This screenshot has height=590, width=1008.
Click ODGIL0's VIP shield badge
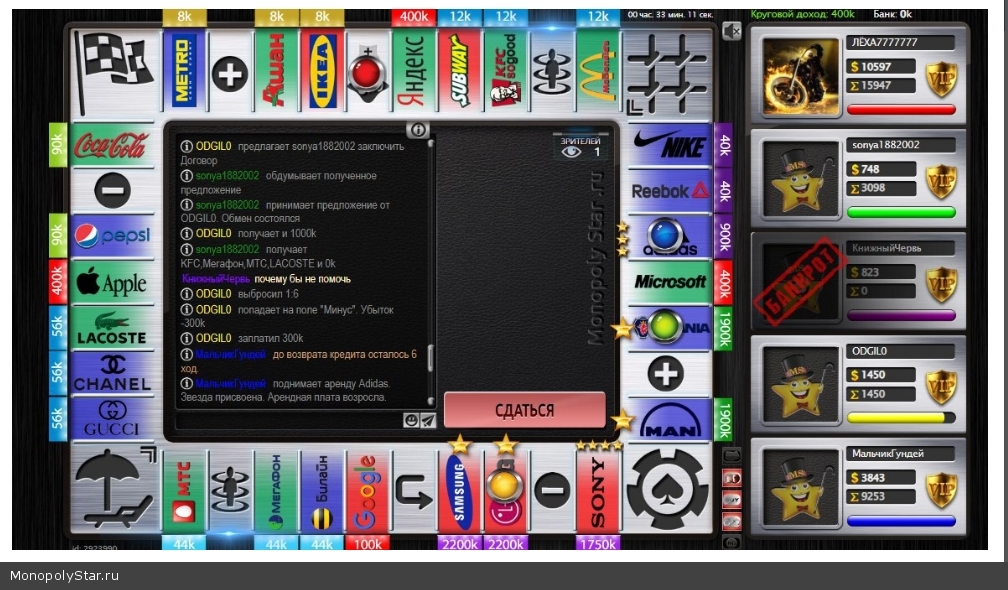pyautogui.click(x=941, y=387)
